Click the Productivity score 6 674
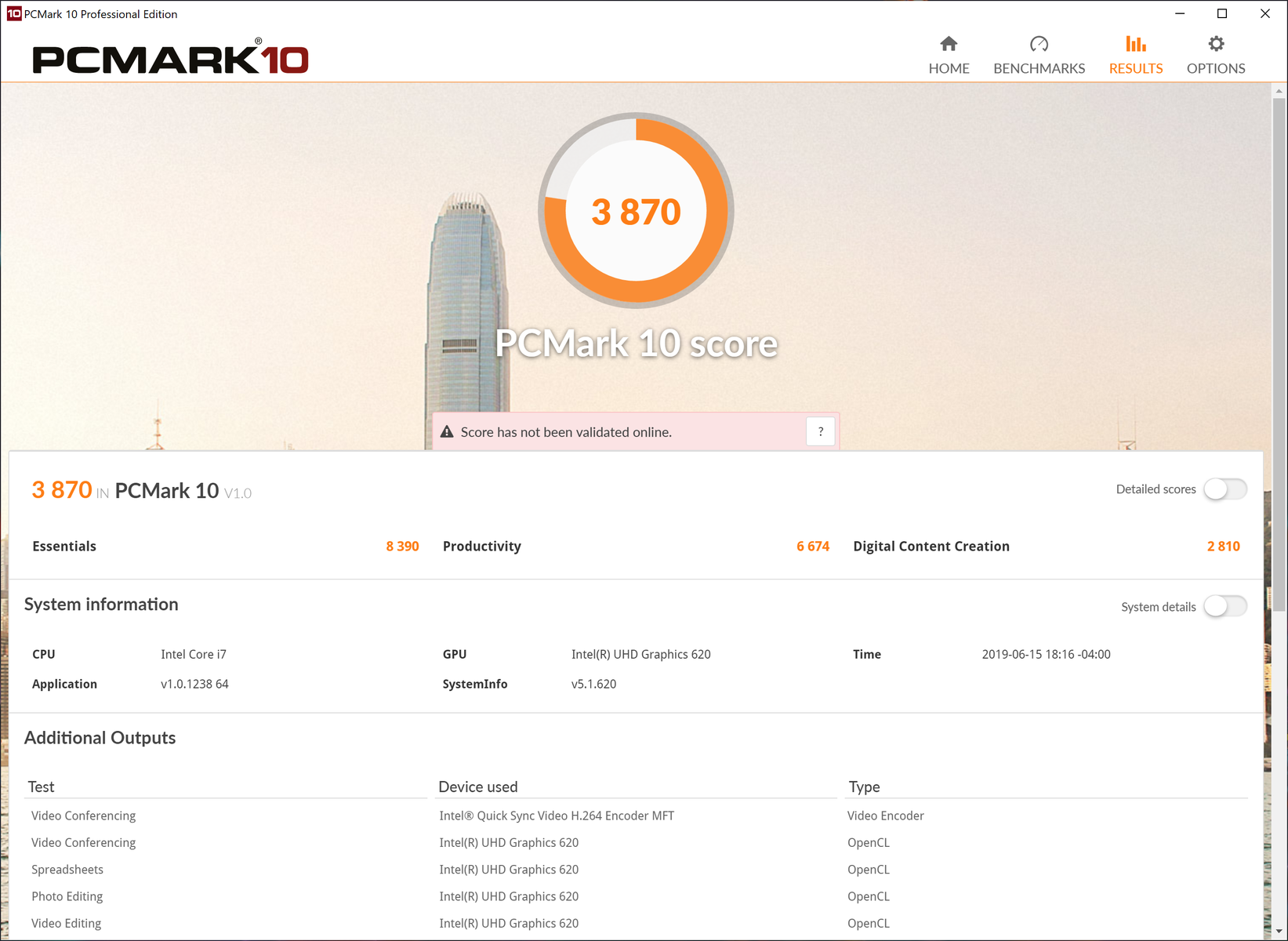This screenshot has height=941, width=1288. pyautogui.click(x=813, y=547)
